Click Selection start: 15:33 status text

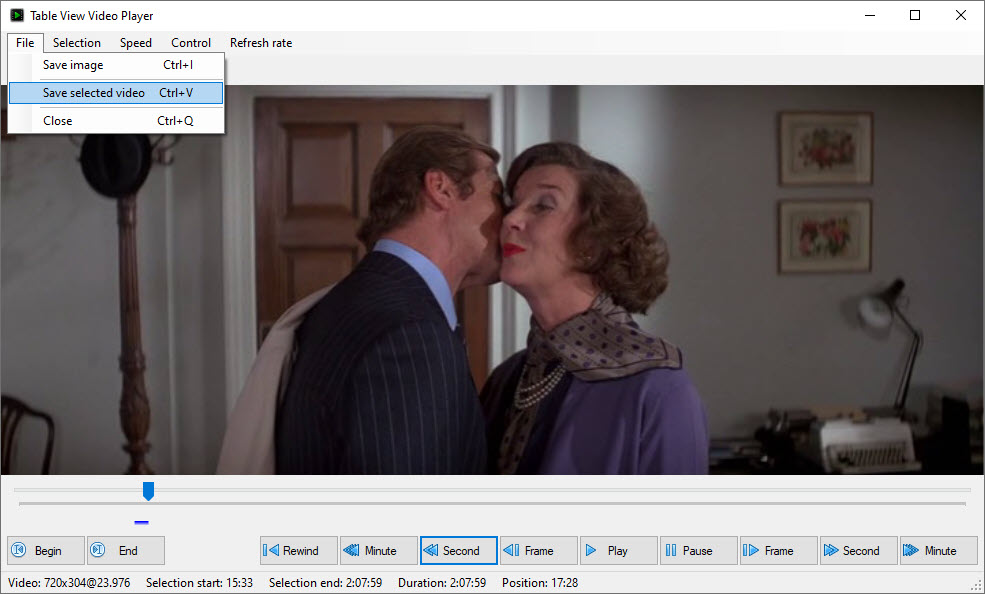199,583
